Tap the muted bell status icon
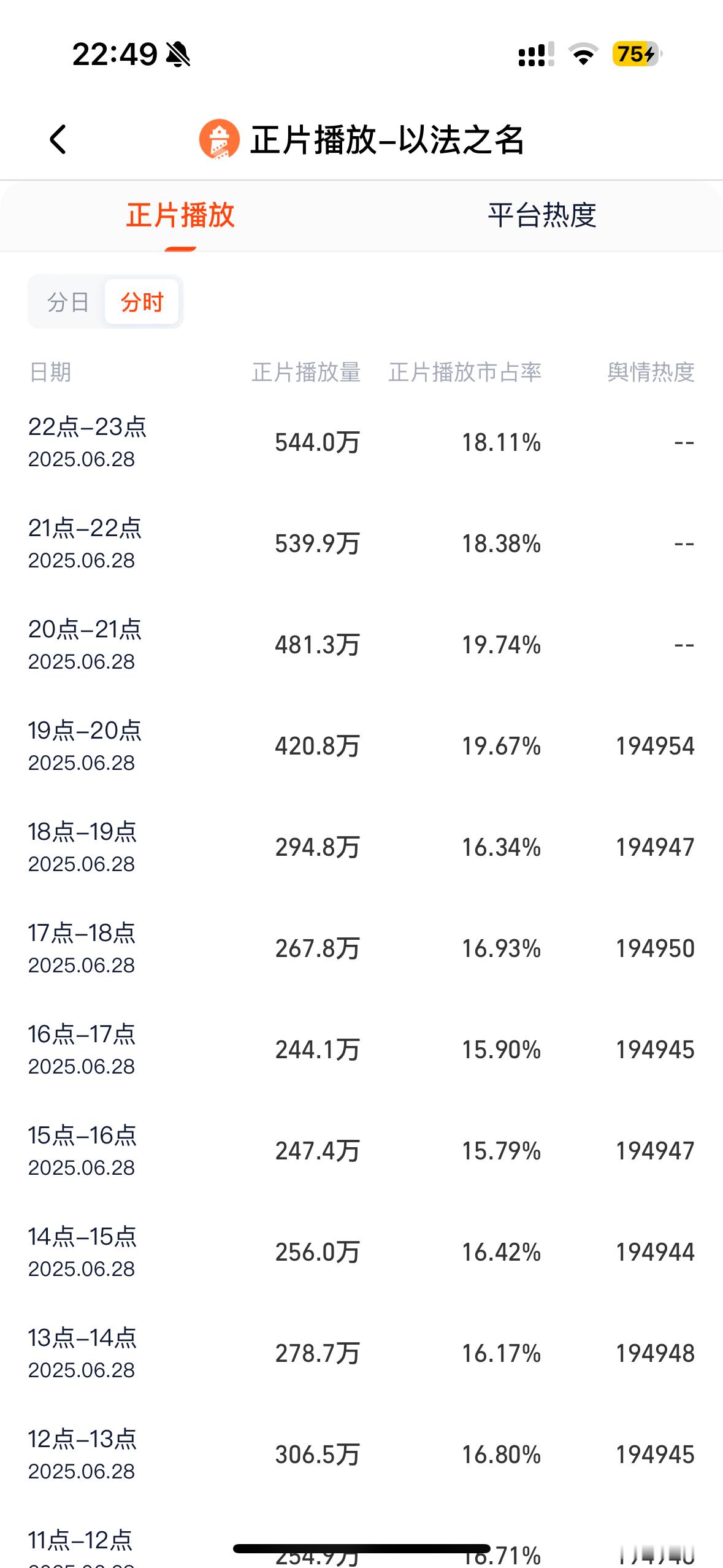 point(178,55)
